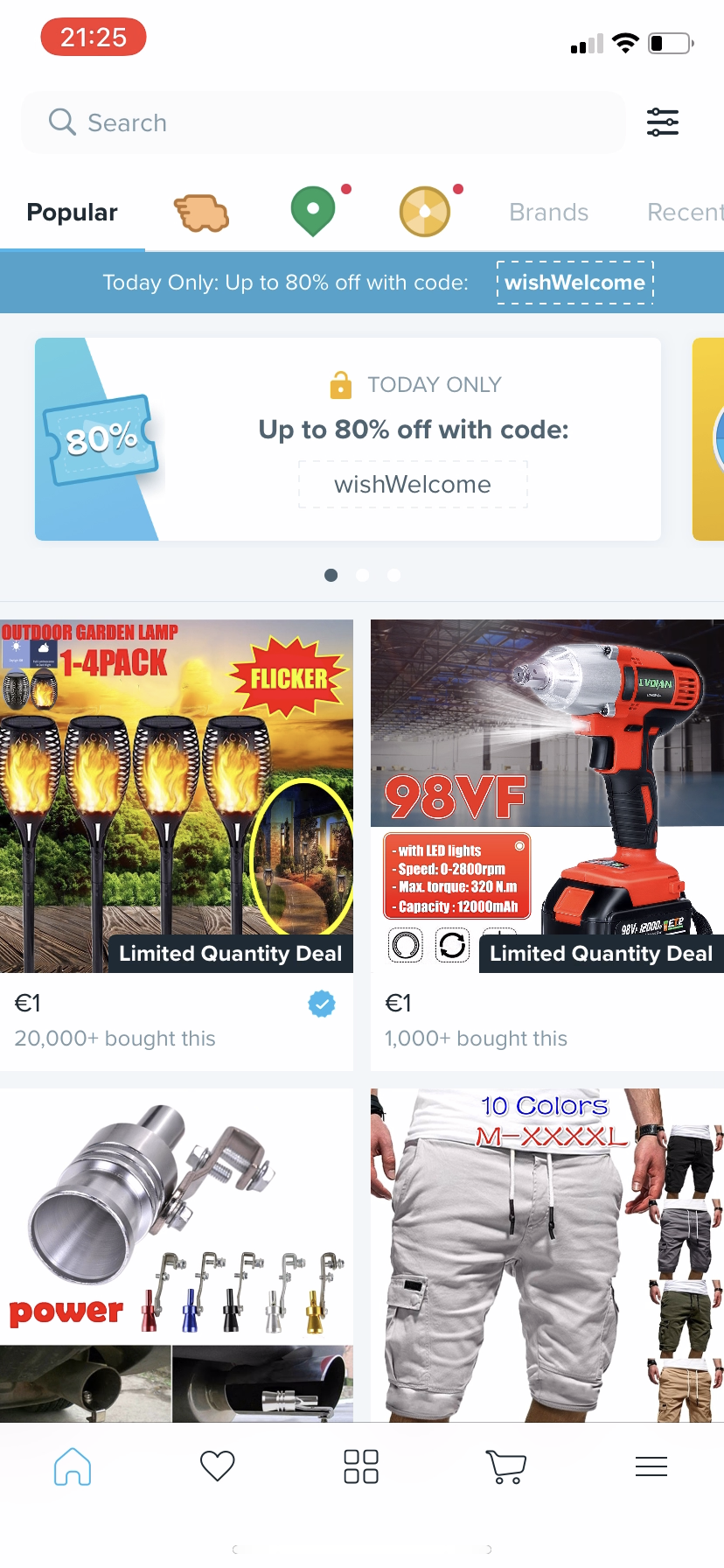Click the Search input field
The width and height of the screenshot is (724, 1568).
324,122
